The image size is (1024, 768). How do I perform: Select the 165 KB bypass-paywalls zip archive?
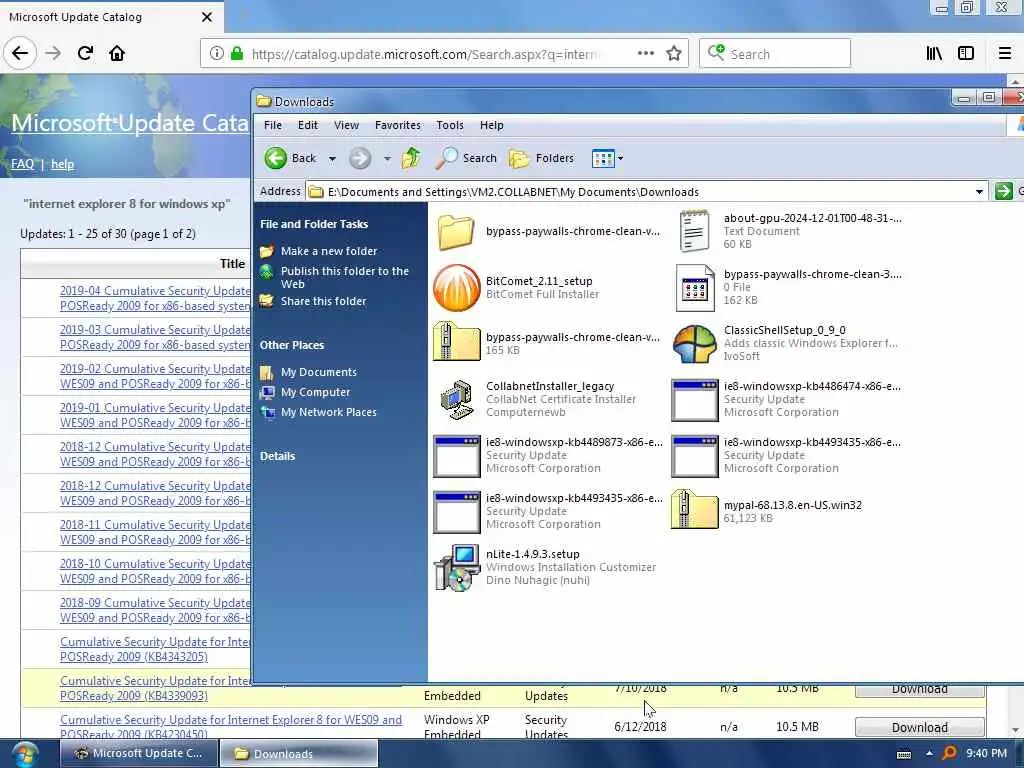point(456,342)
